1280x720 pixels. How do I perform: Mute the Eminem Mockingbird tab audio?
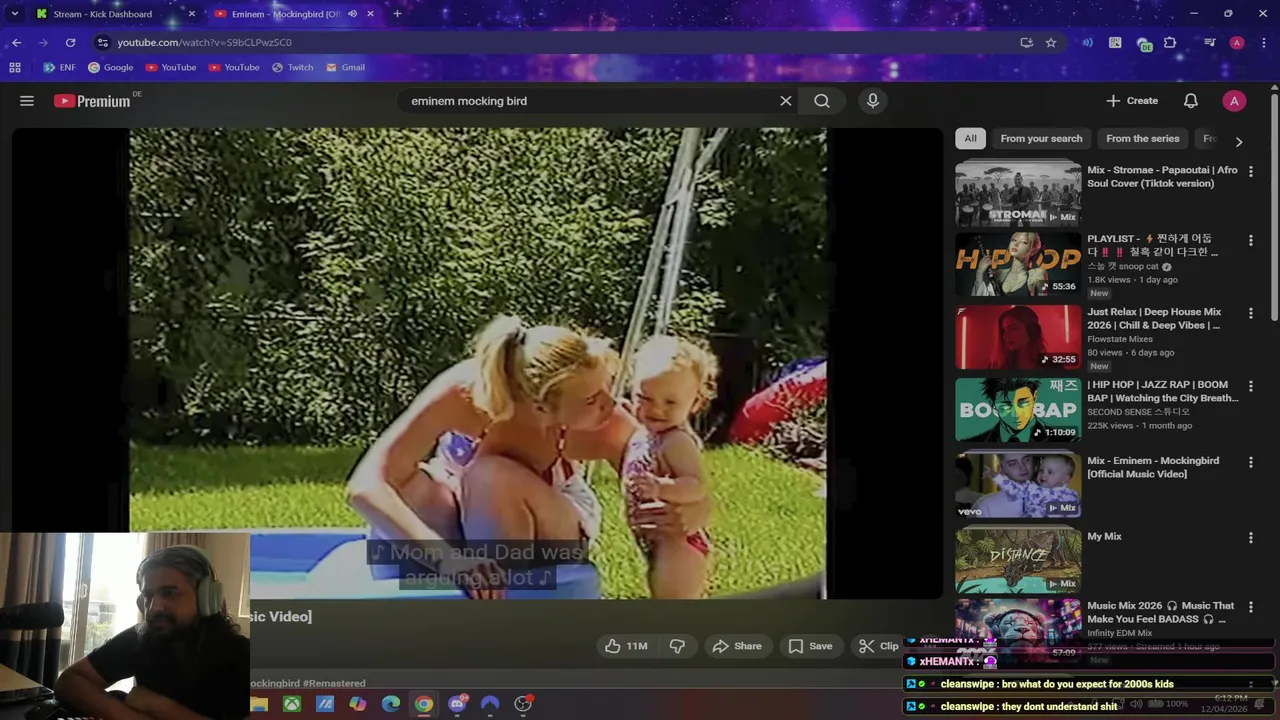(352, 14)
